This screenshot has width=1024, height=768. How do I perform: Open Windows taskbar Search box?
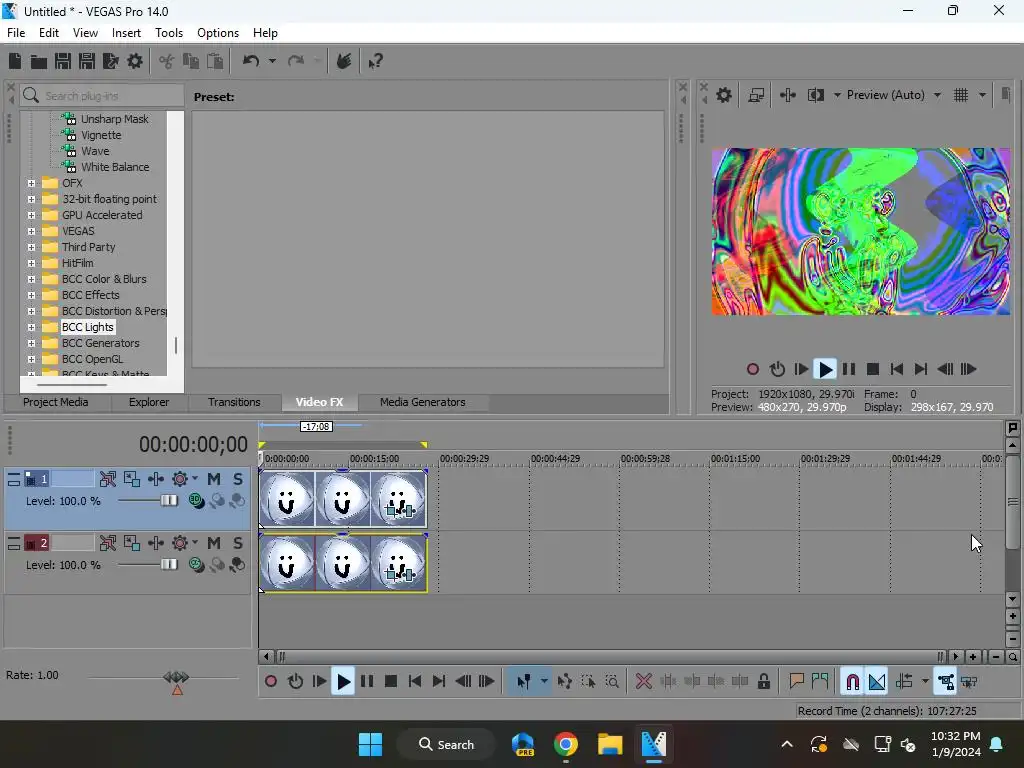(x=447, y=744)
